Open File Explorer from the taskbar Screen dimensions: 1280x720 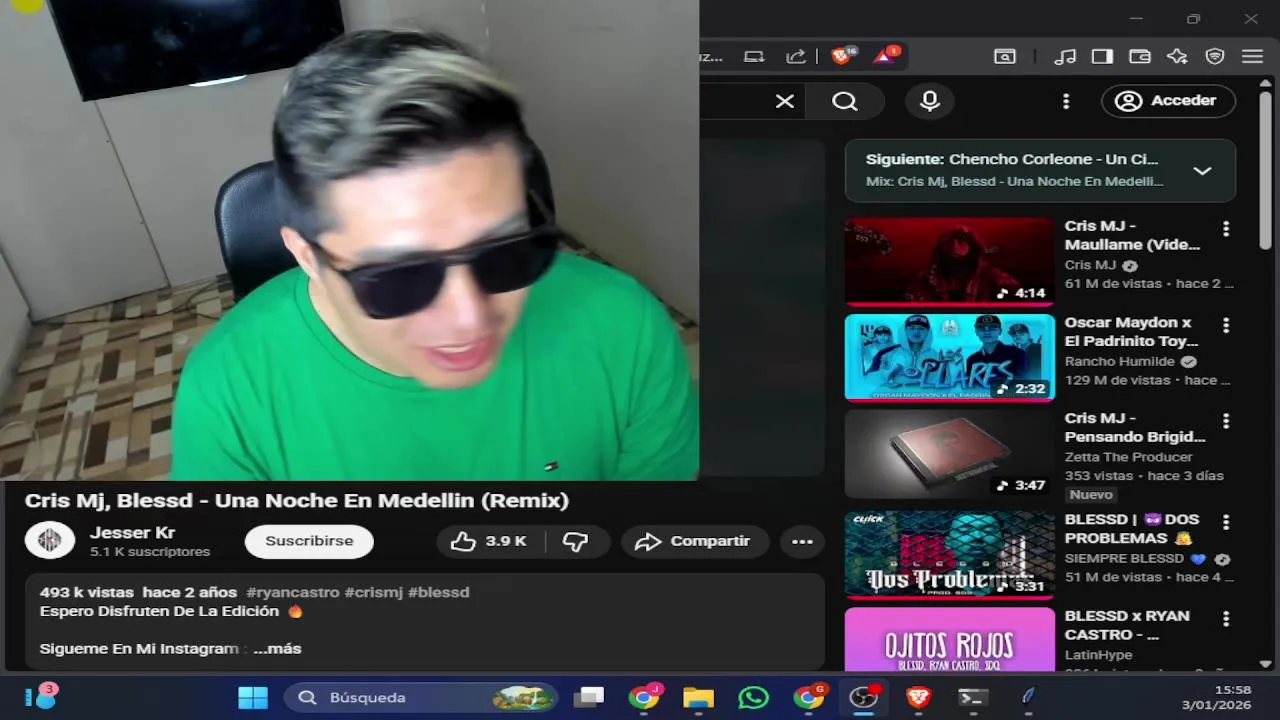tap(698, 697)
